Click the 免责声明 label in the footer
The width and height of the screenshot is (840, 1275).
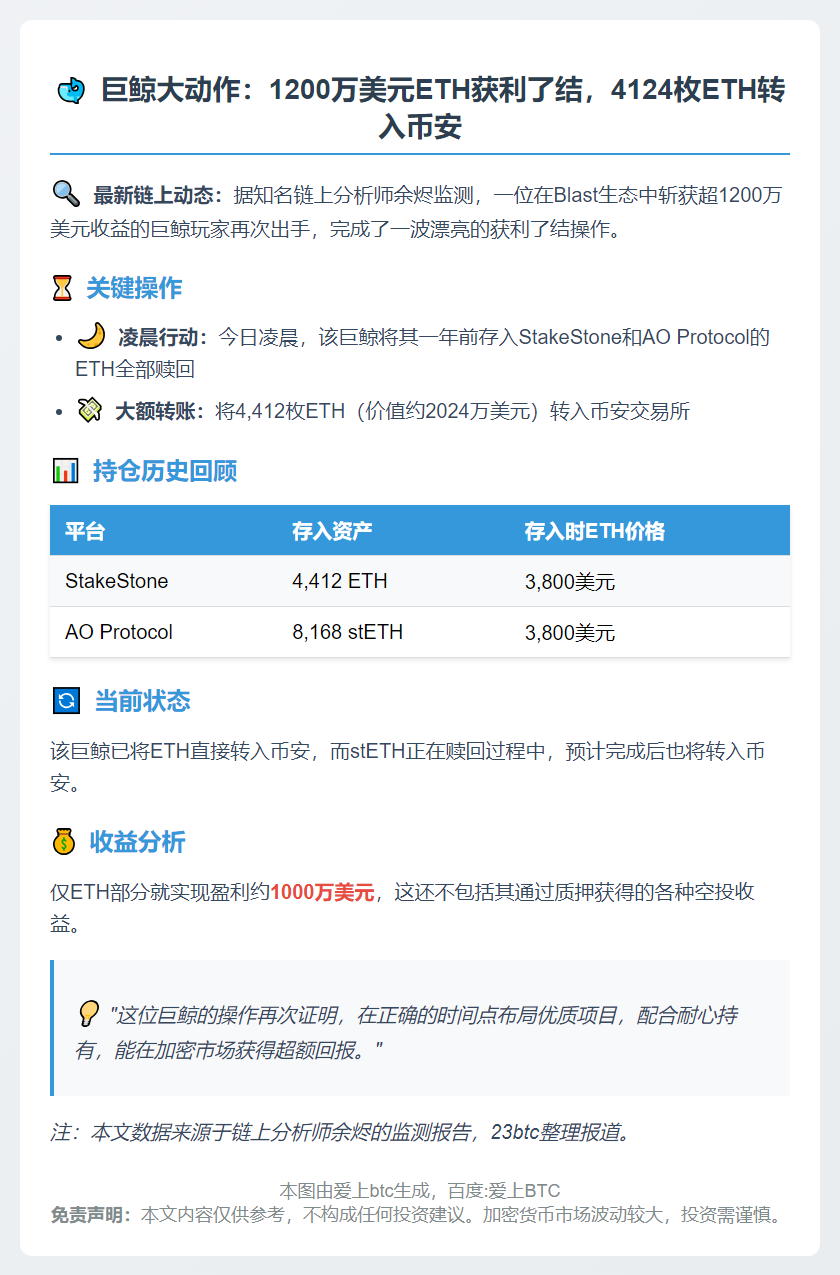[91, 1215]
